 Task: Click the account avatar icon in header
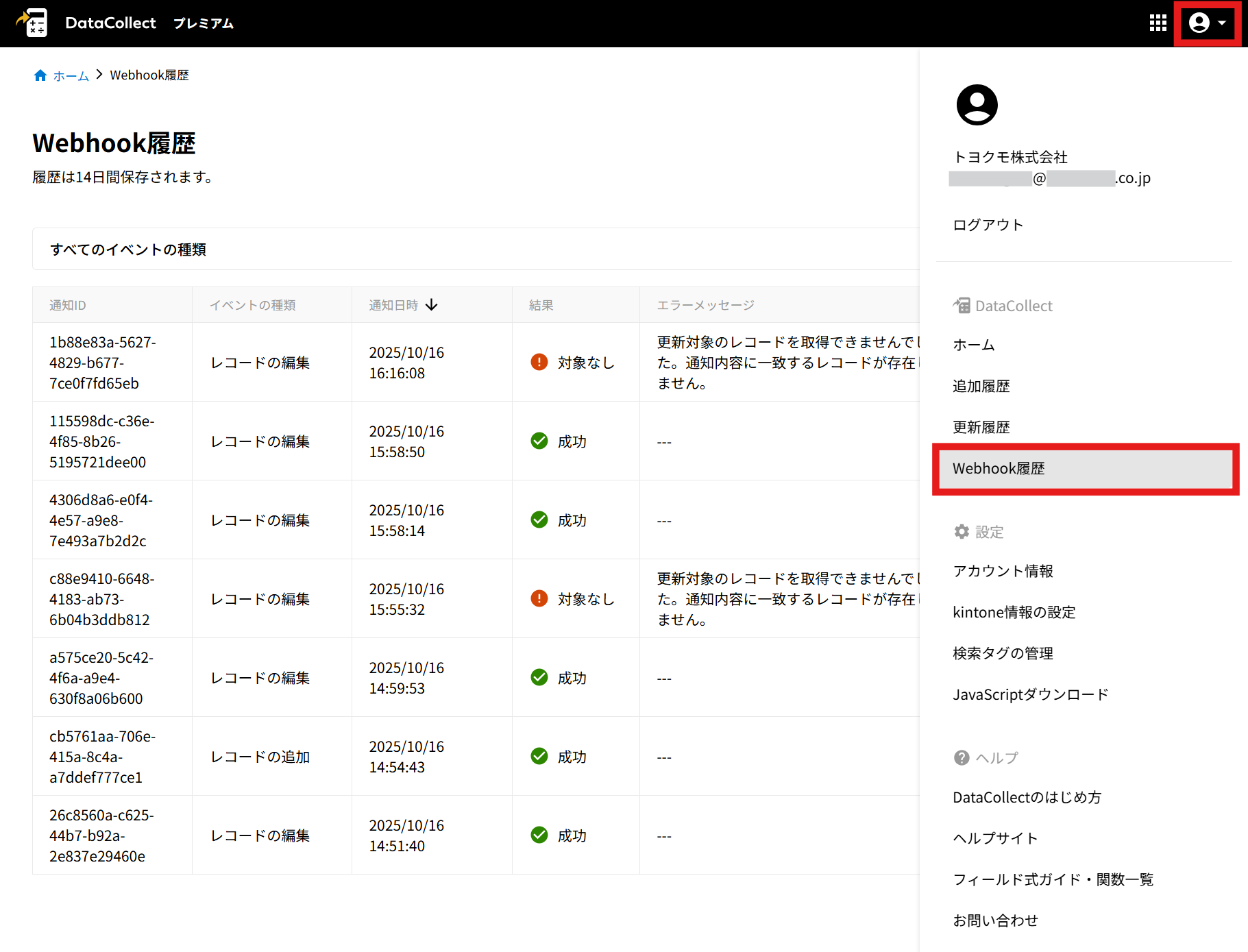tap(1199, 23)
